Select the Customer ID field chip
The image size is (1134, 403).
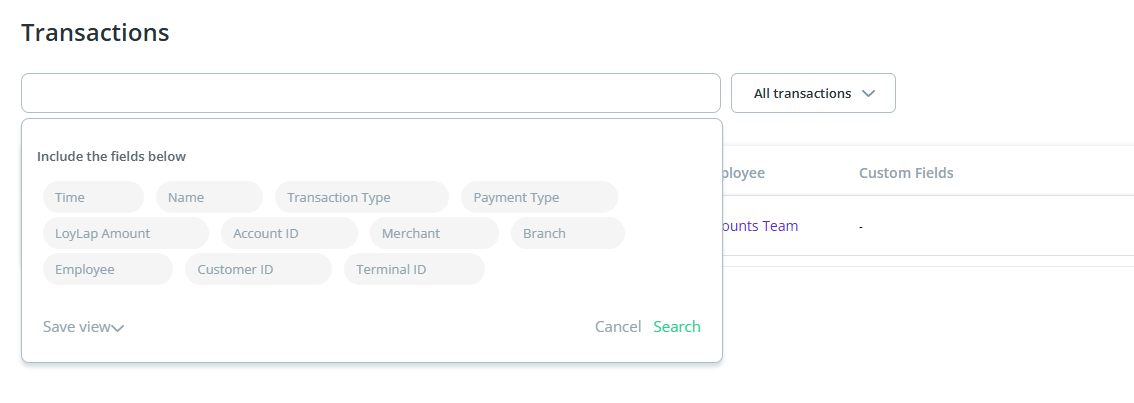pos(258,269)
